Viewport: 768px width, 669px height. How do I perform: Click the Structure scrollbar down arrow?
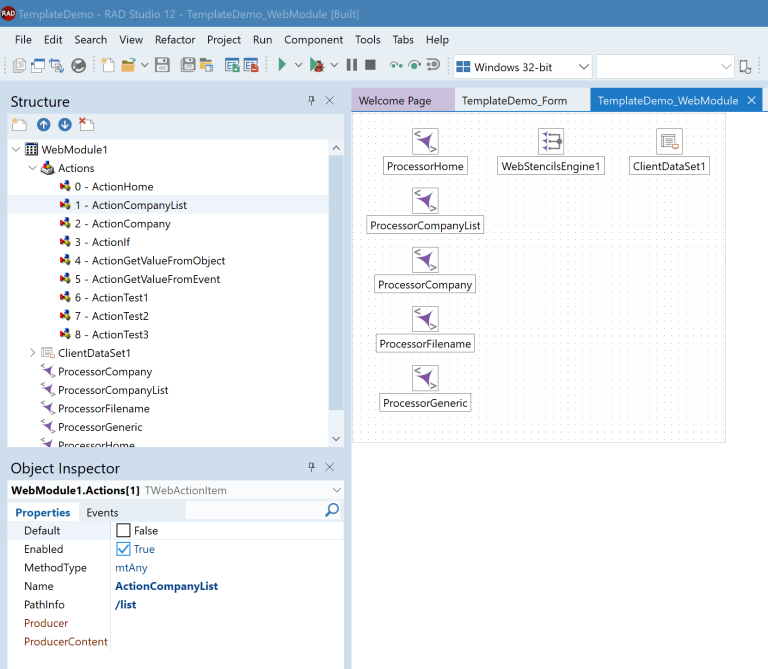click(336, 439)
